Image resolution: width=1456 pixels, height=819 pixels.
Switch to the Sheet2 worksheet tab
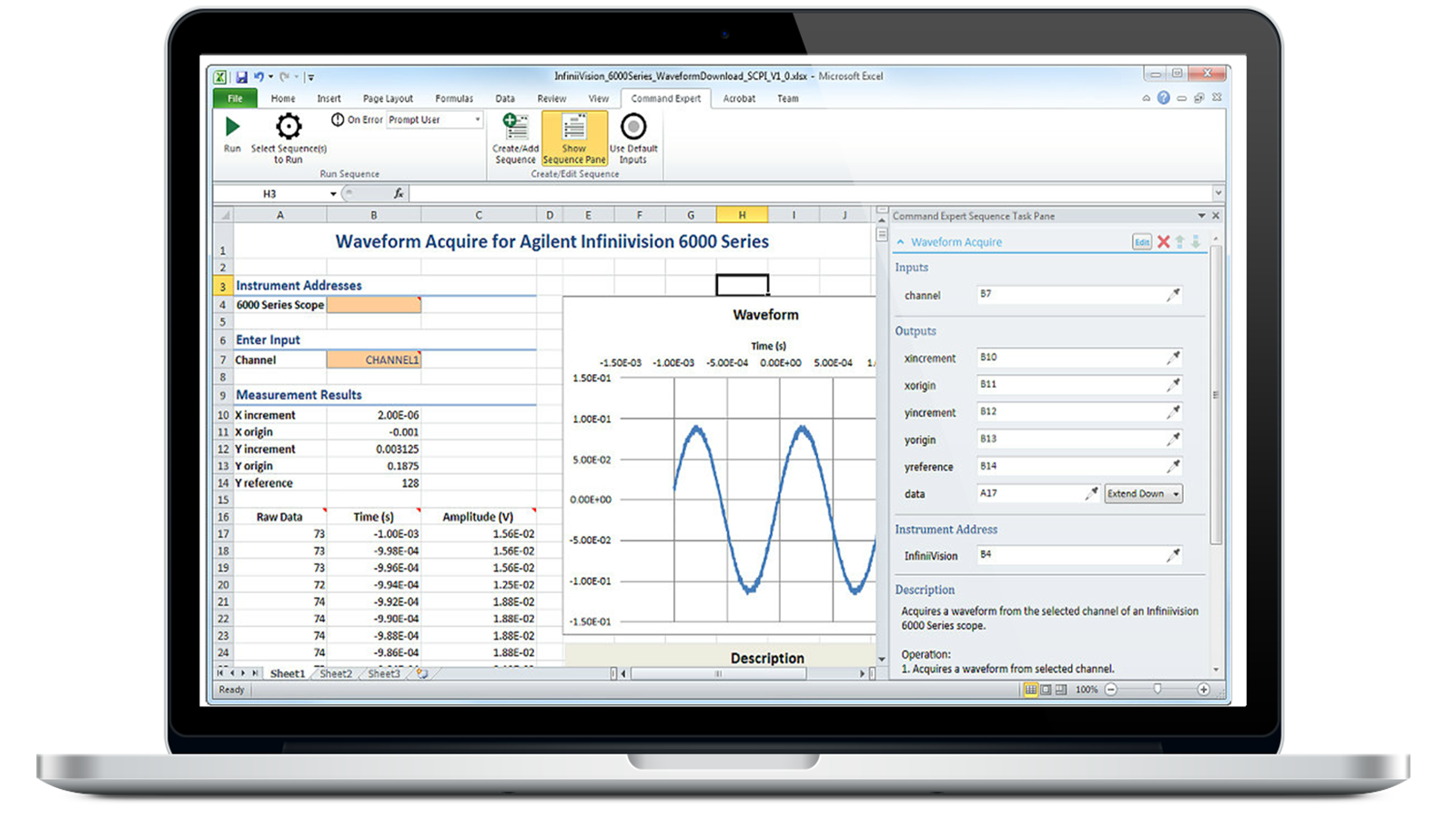coord(336,674)
